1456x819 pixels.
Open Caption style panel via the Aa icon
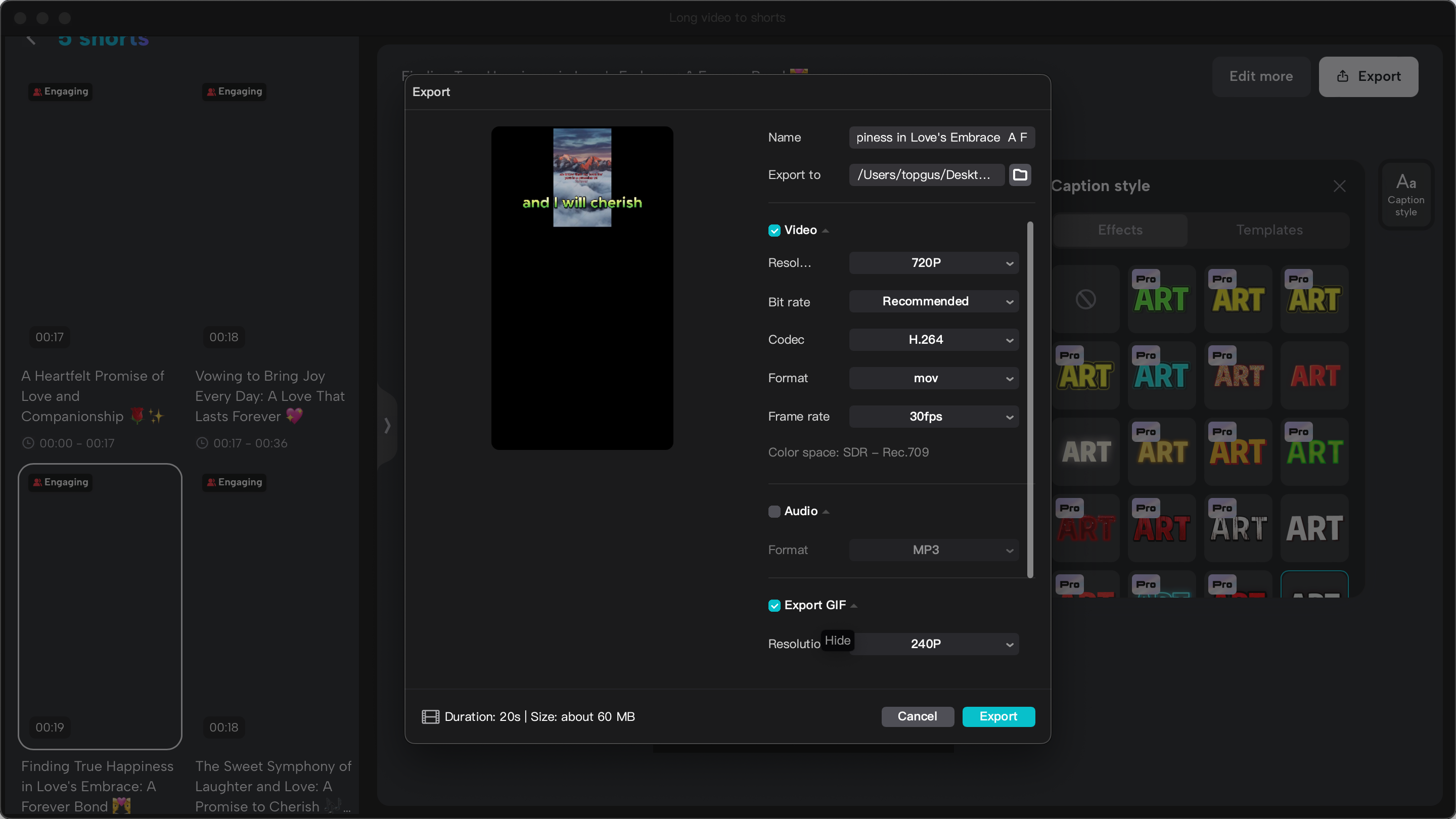1406,195
